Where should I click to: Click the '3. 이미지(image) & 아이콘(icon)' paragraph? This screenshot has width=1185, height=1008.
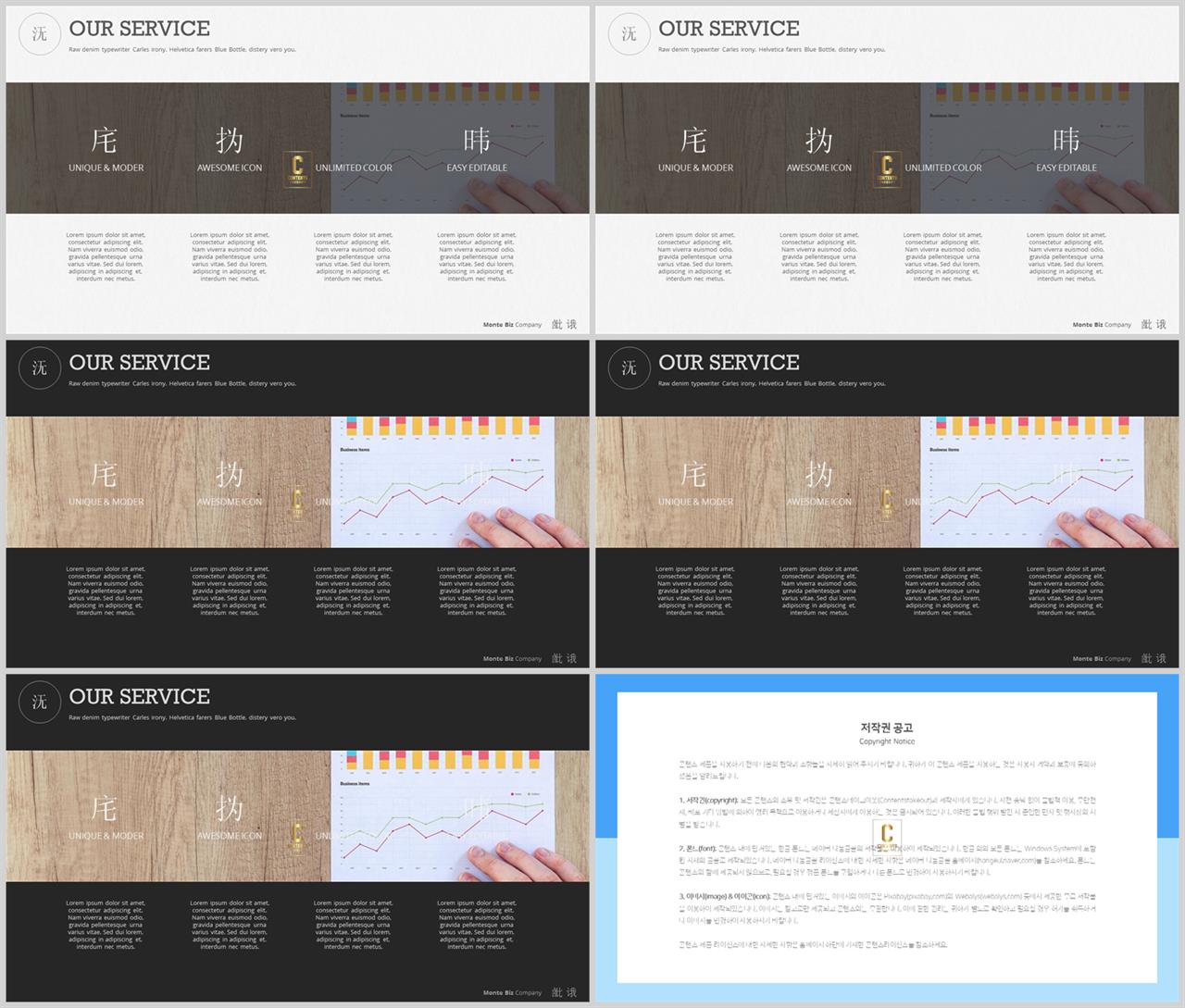(887, 908)
